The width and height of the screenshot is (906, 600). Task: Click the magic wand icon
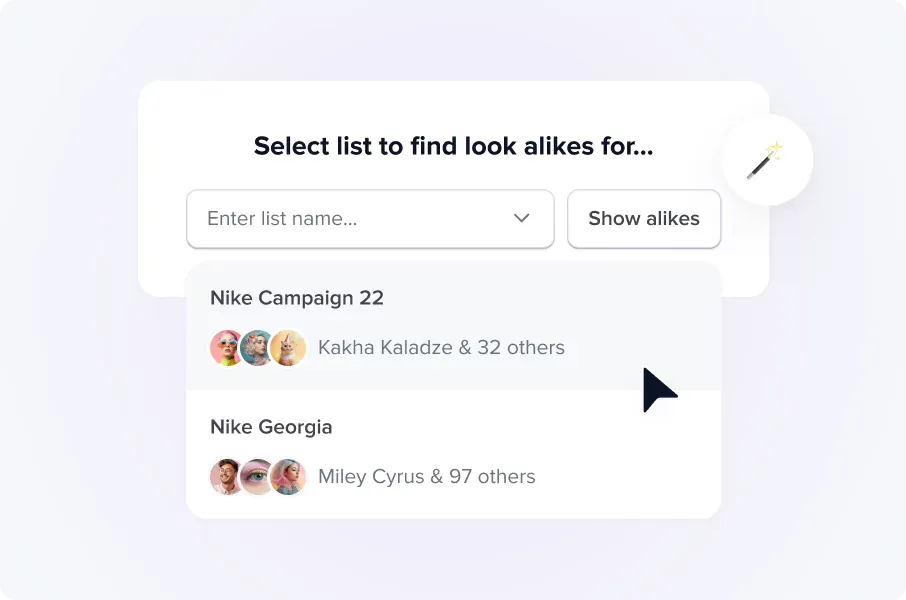(x=765, y=160)
